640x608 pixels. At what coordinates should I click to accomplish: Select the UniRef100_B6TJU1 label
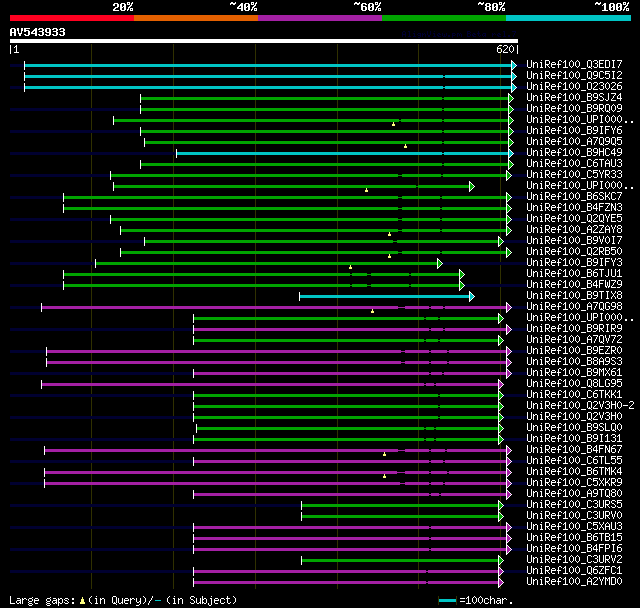point(574,274)
